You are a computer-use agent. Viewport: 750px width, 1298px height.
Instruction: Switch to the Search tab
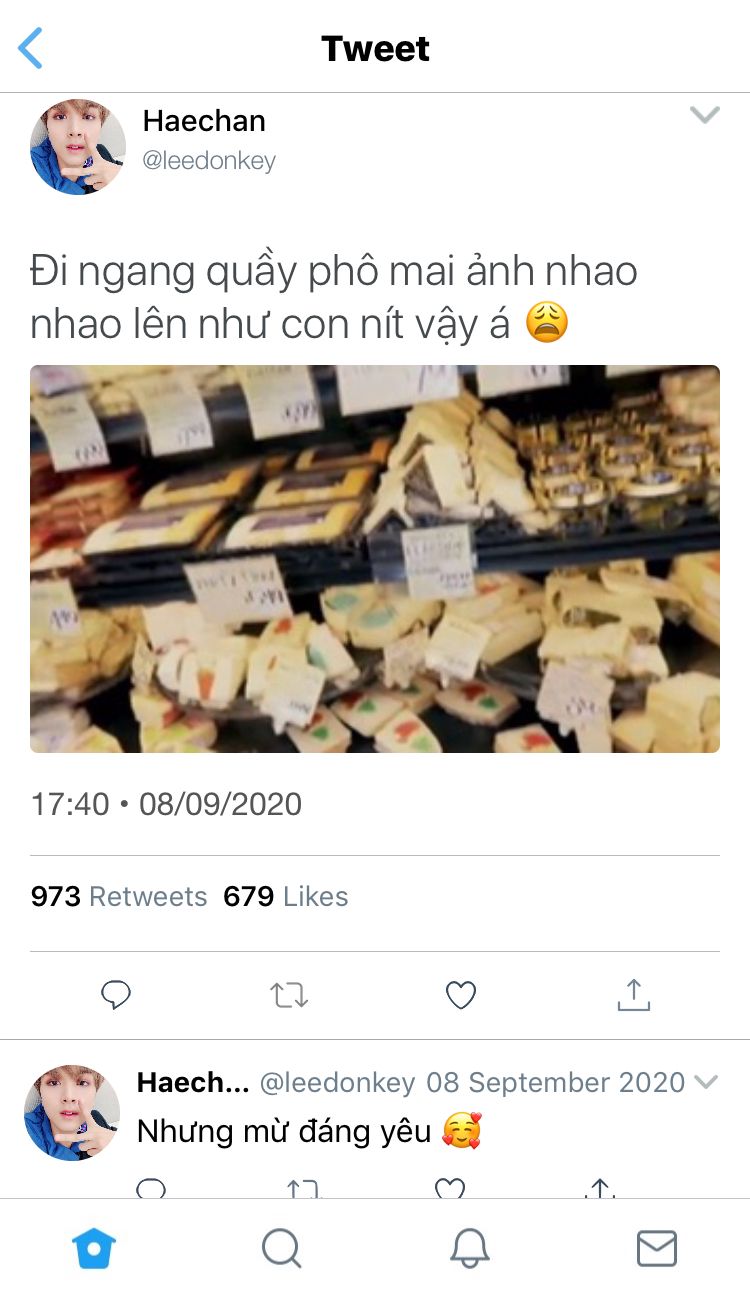[281, 1248]
